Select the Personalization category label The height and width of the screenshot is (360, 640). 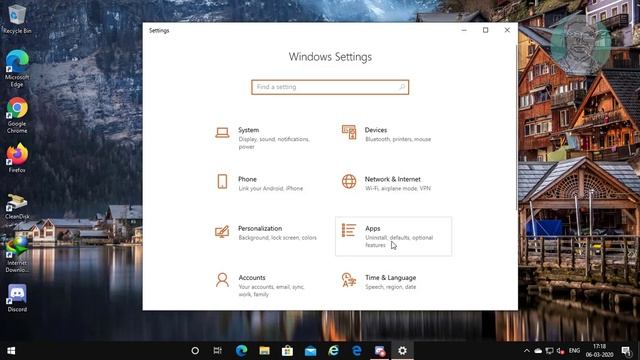point(260,228)
